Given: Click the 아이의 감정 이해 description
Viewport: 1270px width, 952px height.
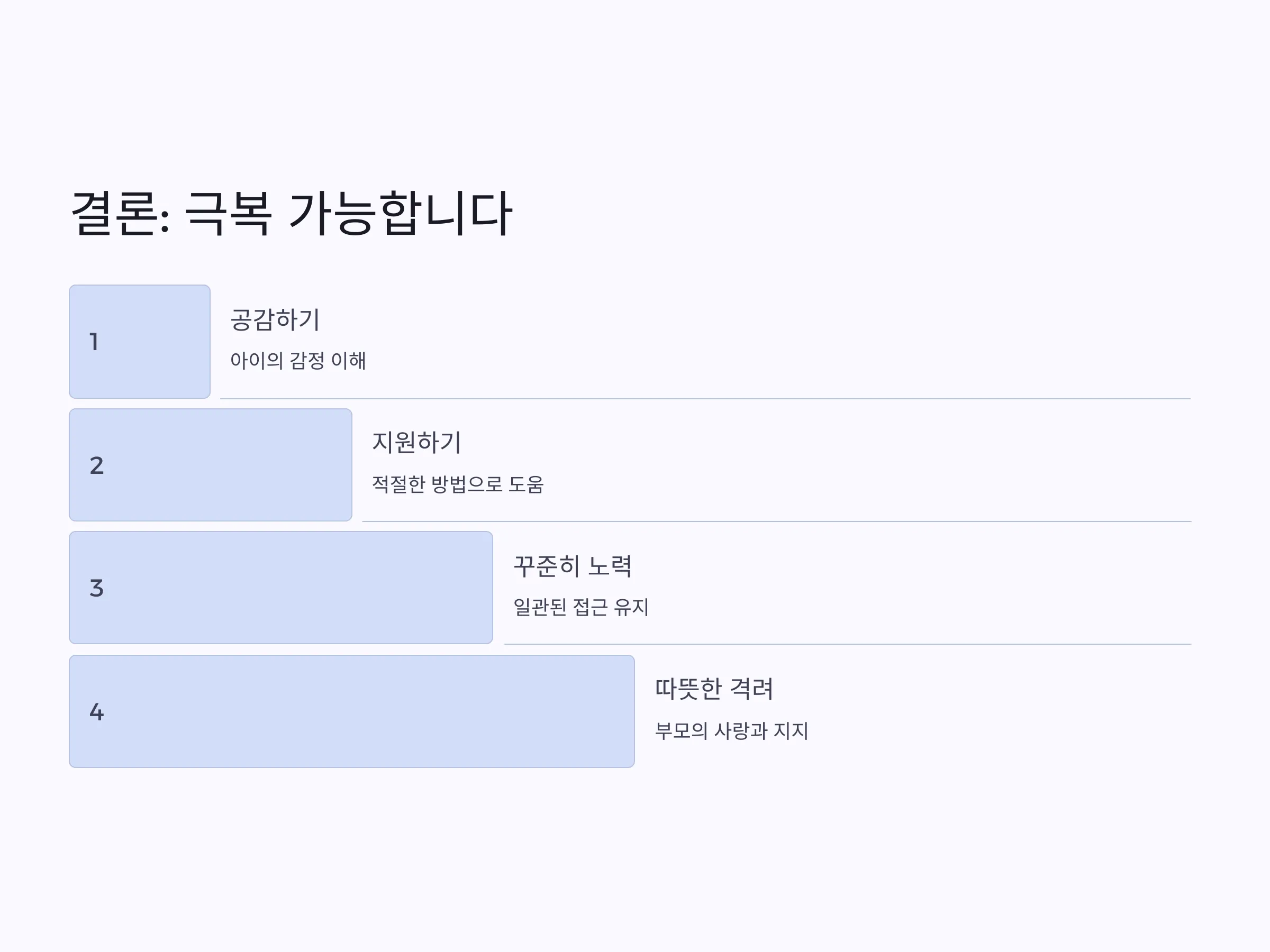Looking at the screenshot, I should tap(298, 360).
